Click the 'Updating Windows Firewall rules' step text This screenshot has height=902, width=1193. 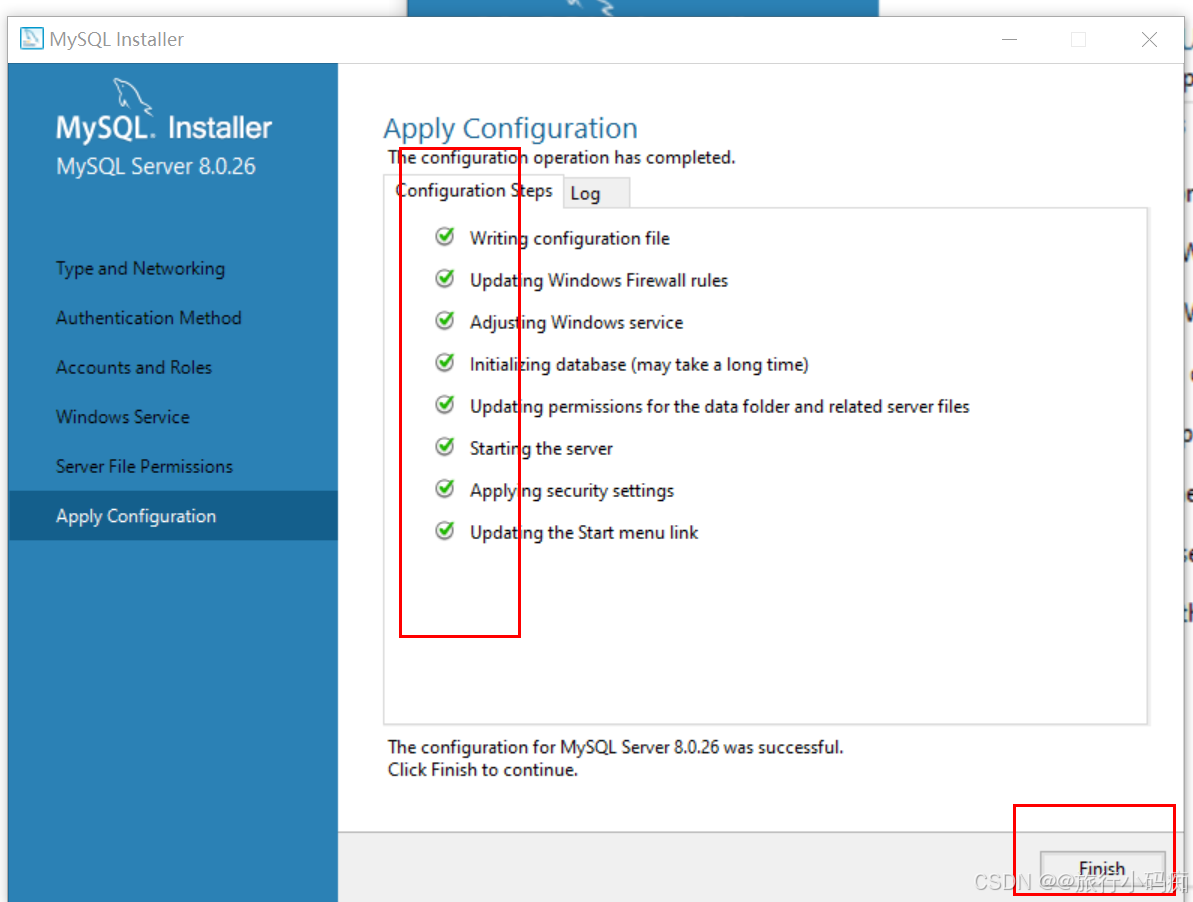[599, 281]
